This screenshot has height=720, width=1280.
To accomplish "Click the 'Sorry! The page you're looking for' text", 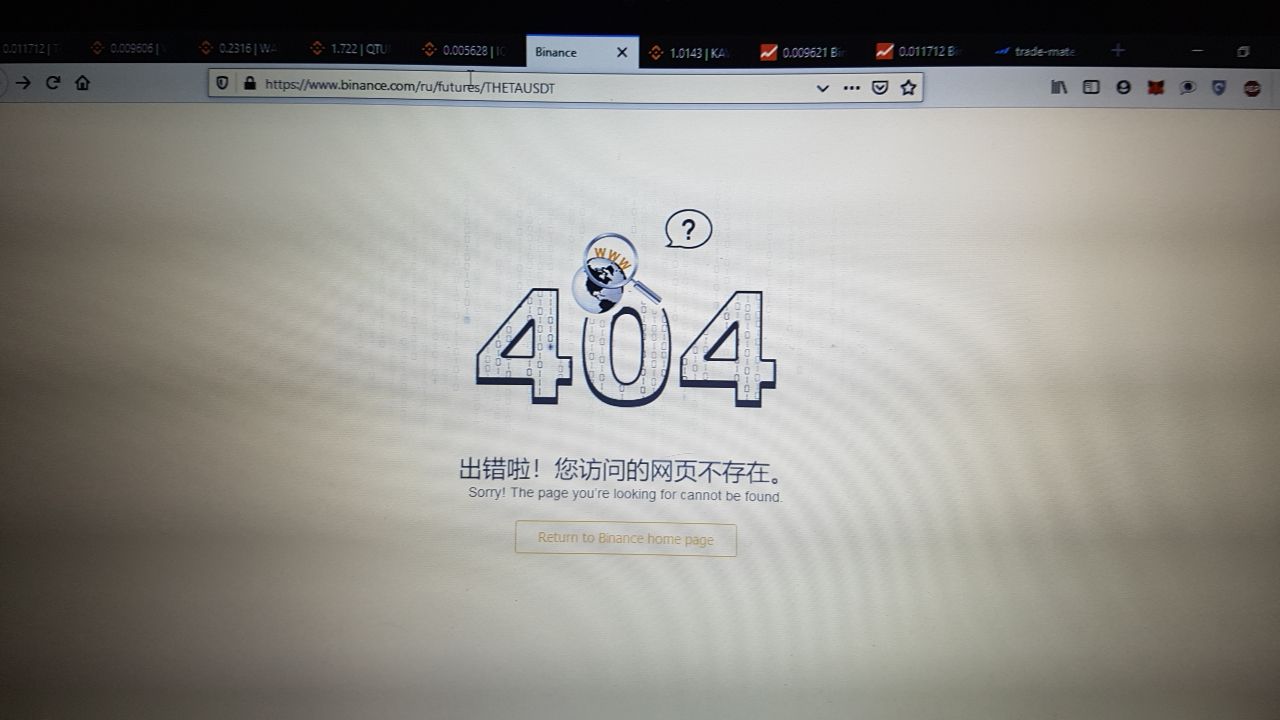I will click(x=625, y=495).
